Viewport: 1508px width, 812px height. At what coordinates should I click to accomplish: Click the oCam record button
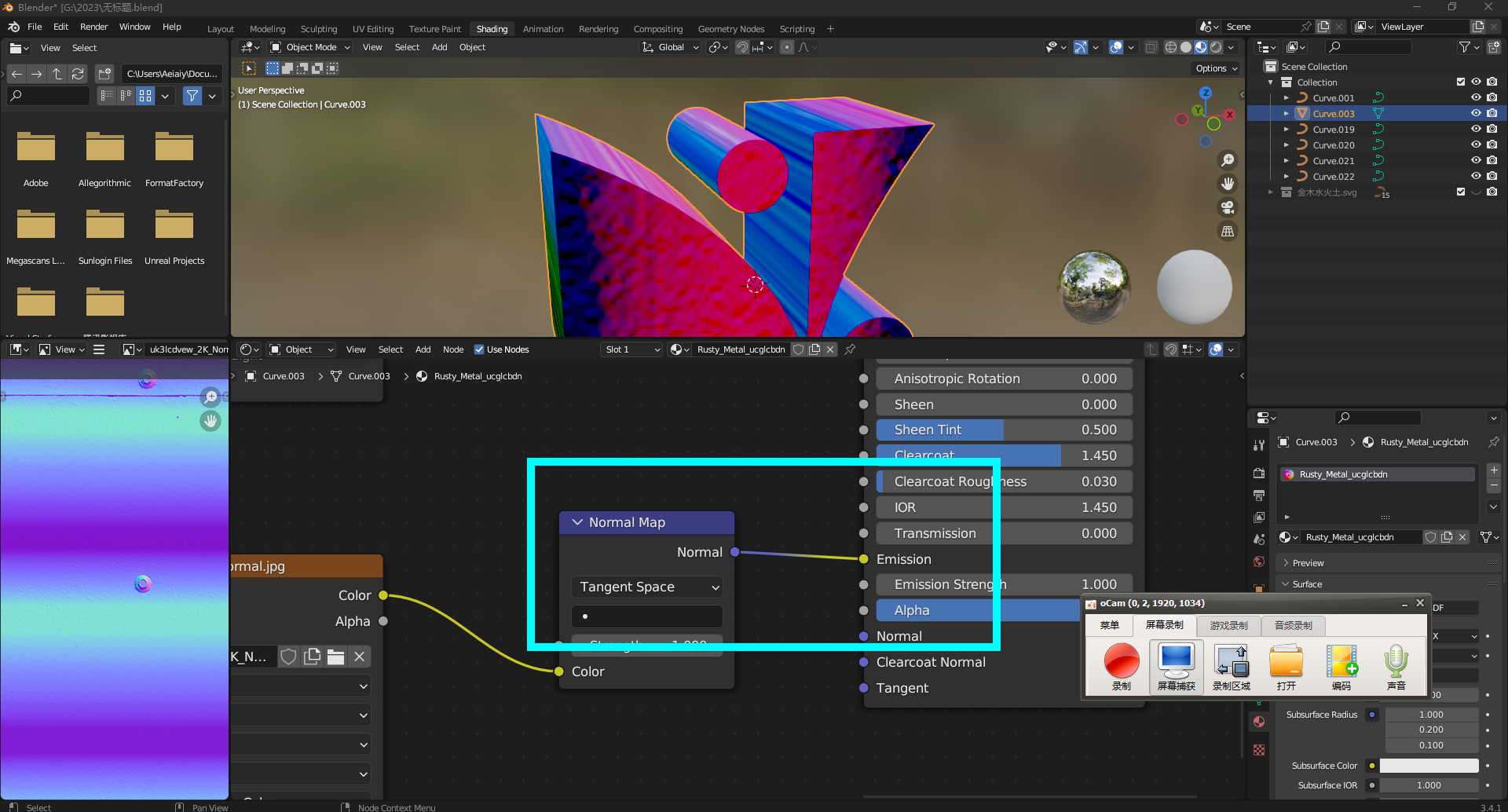coord(1122,667)
